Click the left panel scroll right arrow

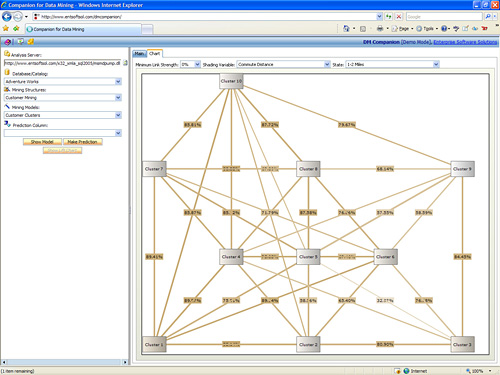(125, 362)
